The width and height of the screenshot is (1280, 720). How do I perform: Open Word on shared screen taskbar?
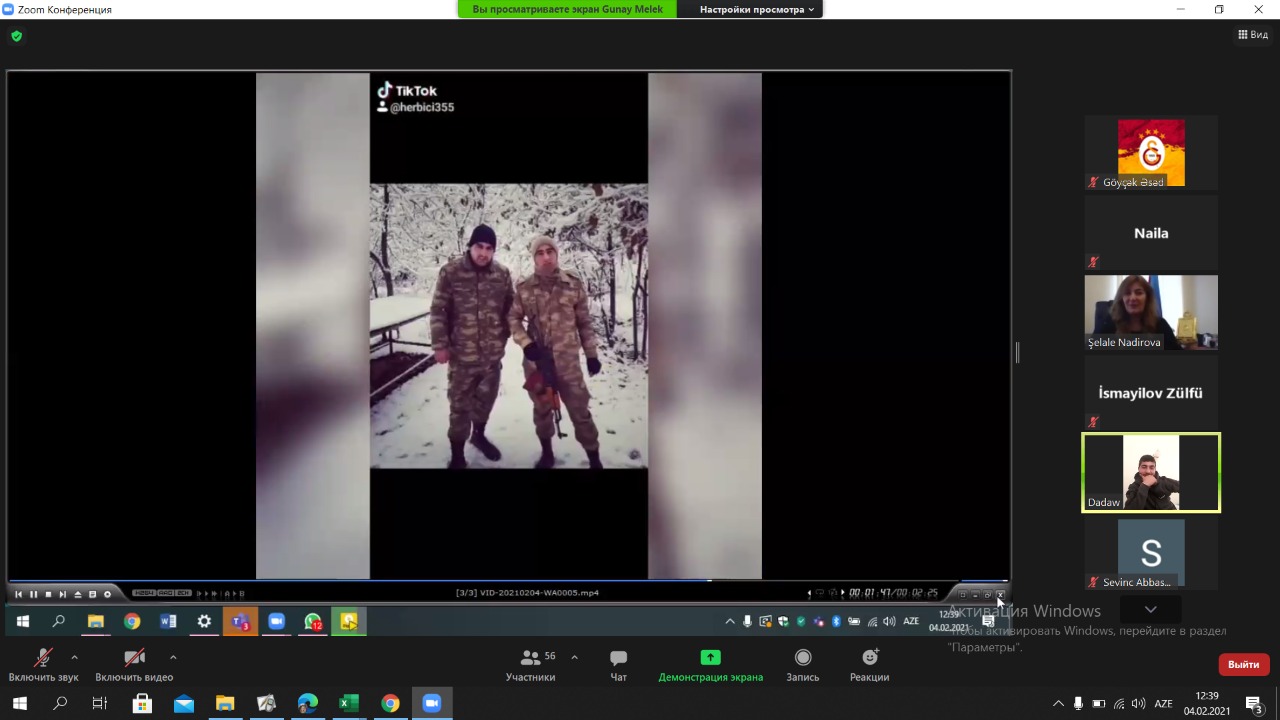(168, 621)
